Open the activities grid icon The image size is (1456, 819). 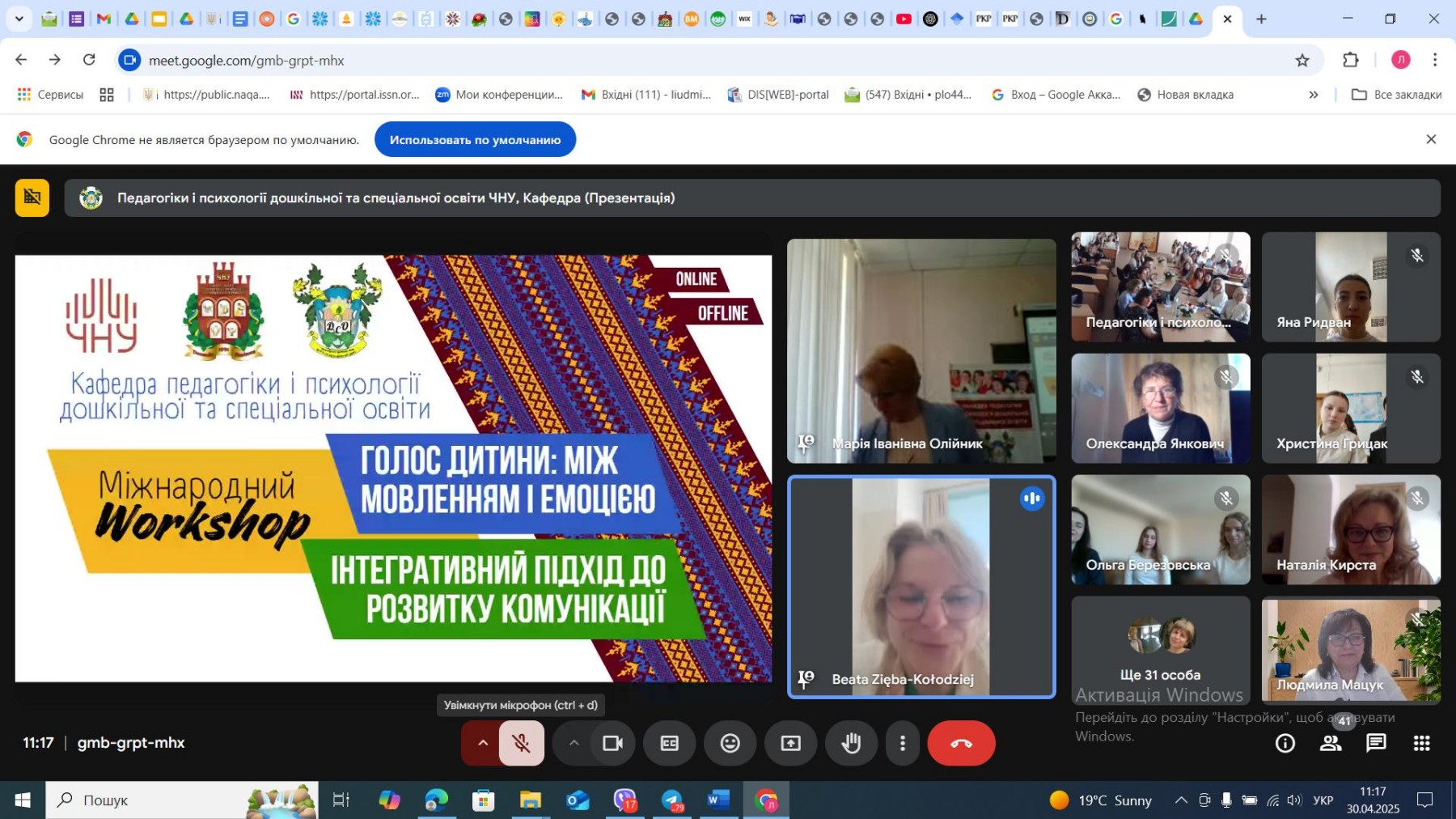(x=1421, y=743)
